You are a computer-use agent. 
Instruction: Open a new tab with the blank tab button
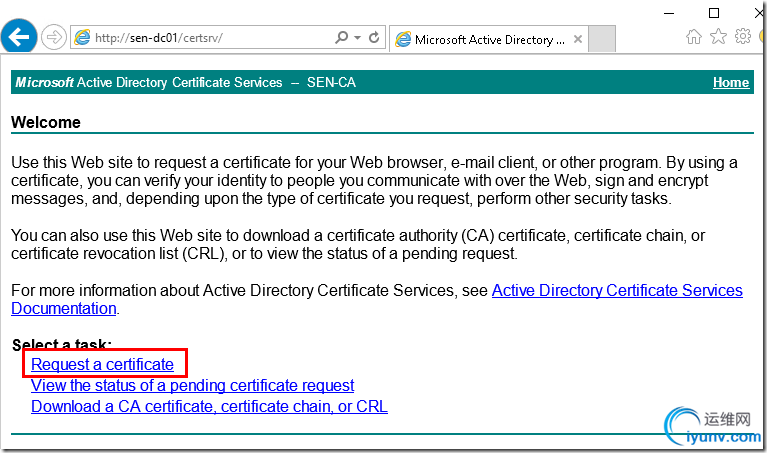(602, 39)
